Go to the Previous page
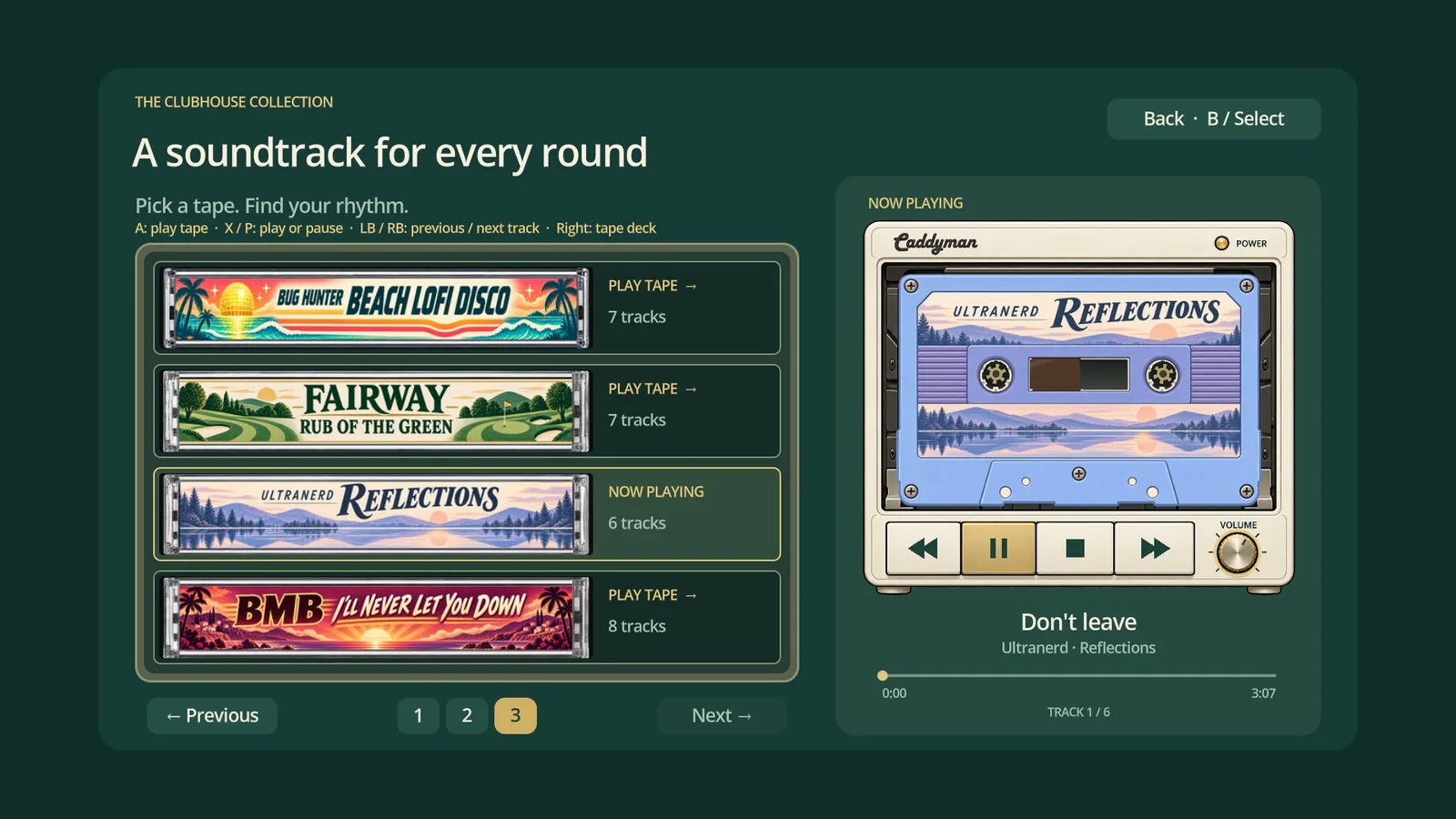The height and width of the screenshot is (819, 1456). coord(212,715)
